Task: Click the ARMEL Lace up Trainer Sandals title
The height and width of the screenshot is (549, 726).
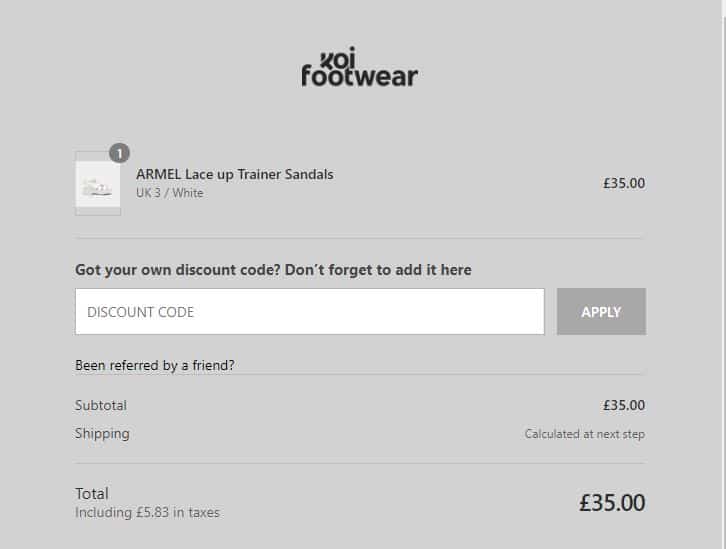Action: (235, 174)
